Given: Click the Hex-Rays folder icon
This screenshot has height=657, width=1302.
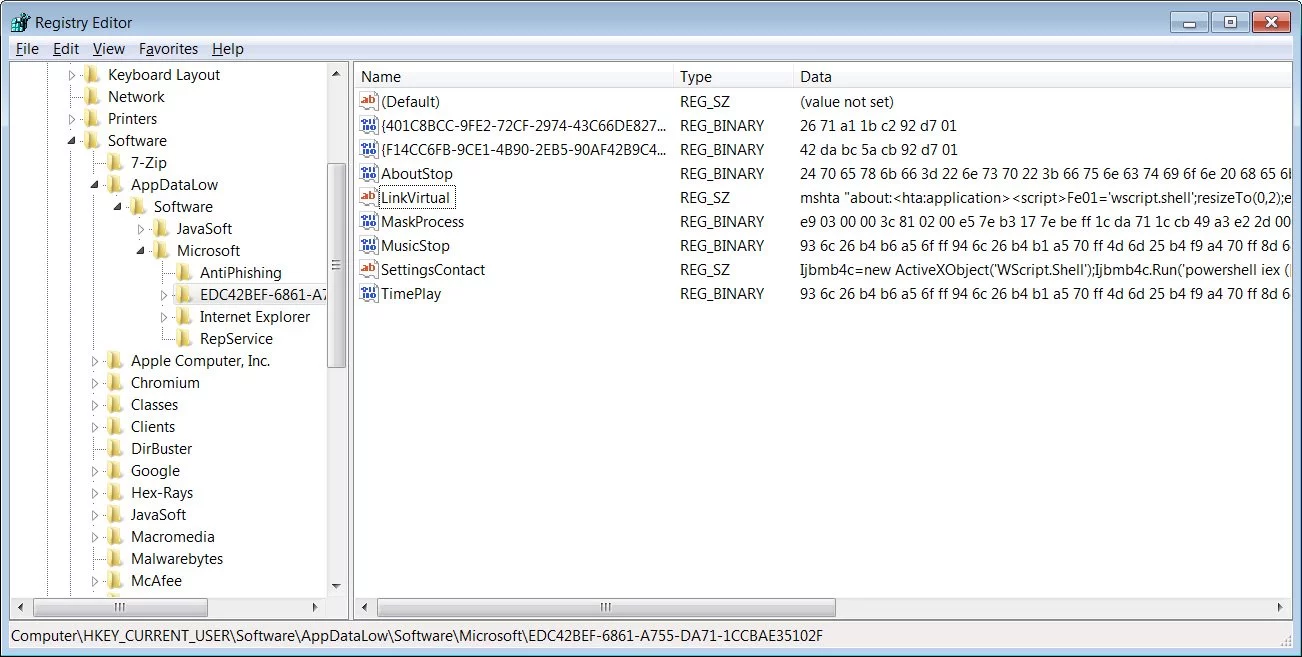Looking at the screenshot, I should pyautogui.click(x=116, y=493).
